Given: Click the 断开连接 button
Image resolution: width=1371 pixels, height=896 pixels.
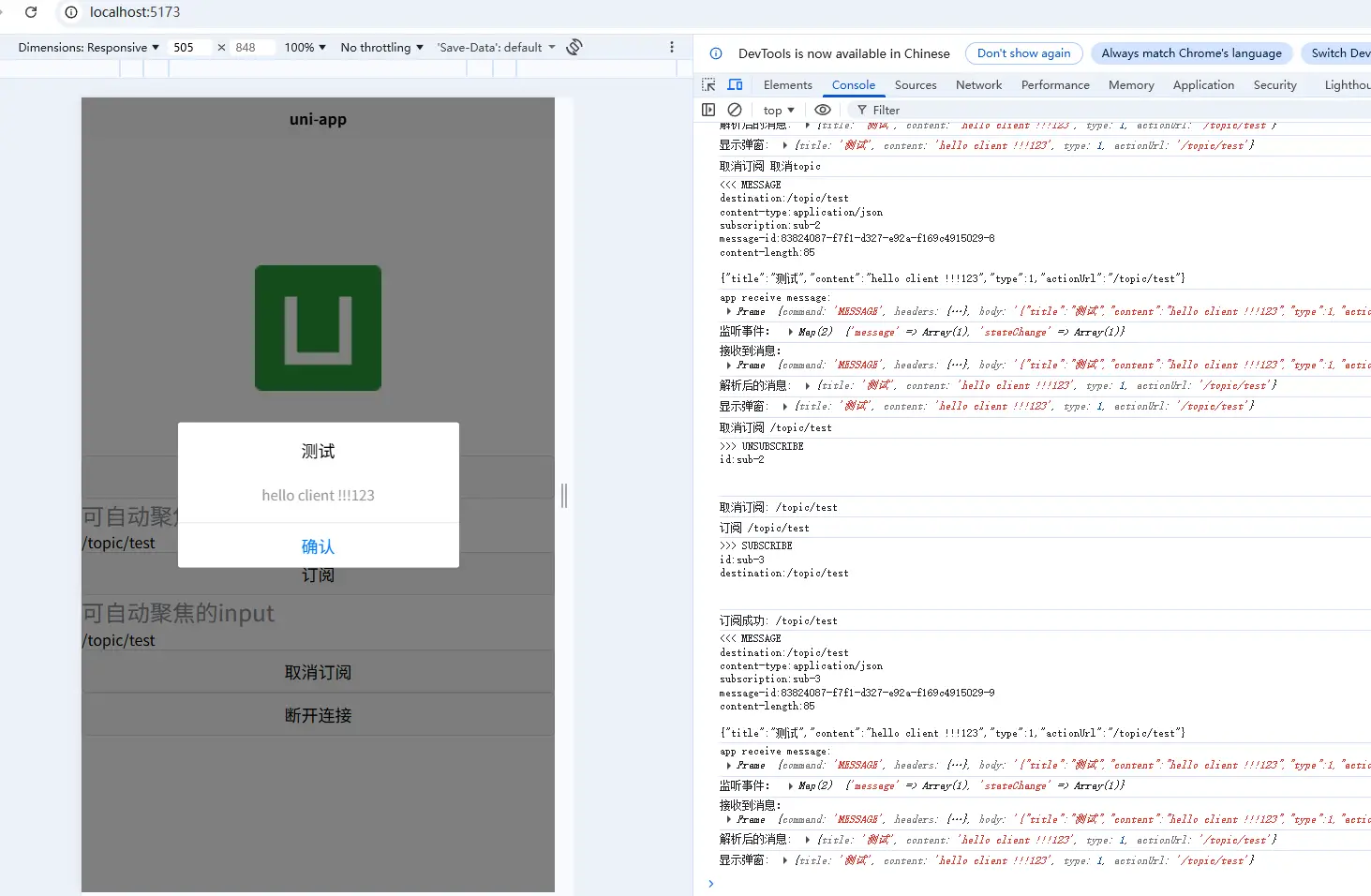Looking at the screenshot, I should tap(318, 715).
